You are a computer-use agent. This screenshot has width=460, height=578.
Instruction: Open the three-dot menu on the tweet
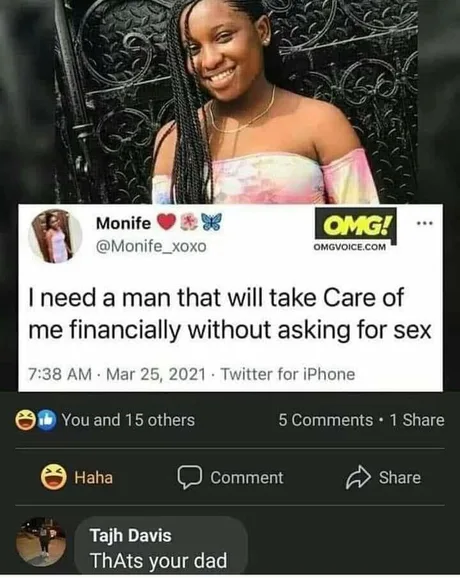[x=424, y=223]
